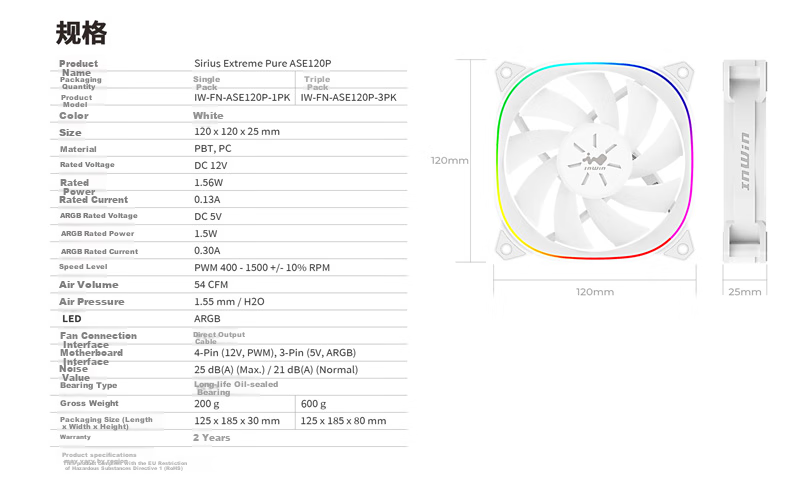Click the Product Name row label
Screen dimensions: 790x487
pos(78,68)
